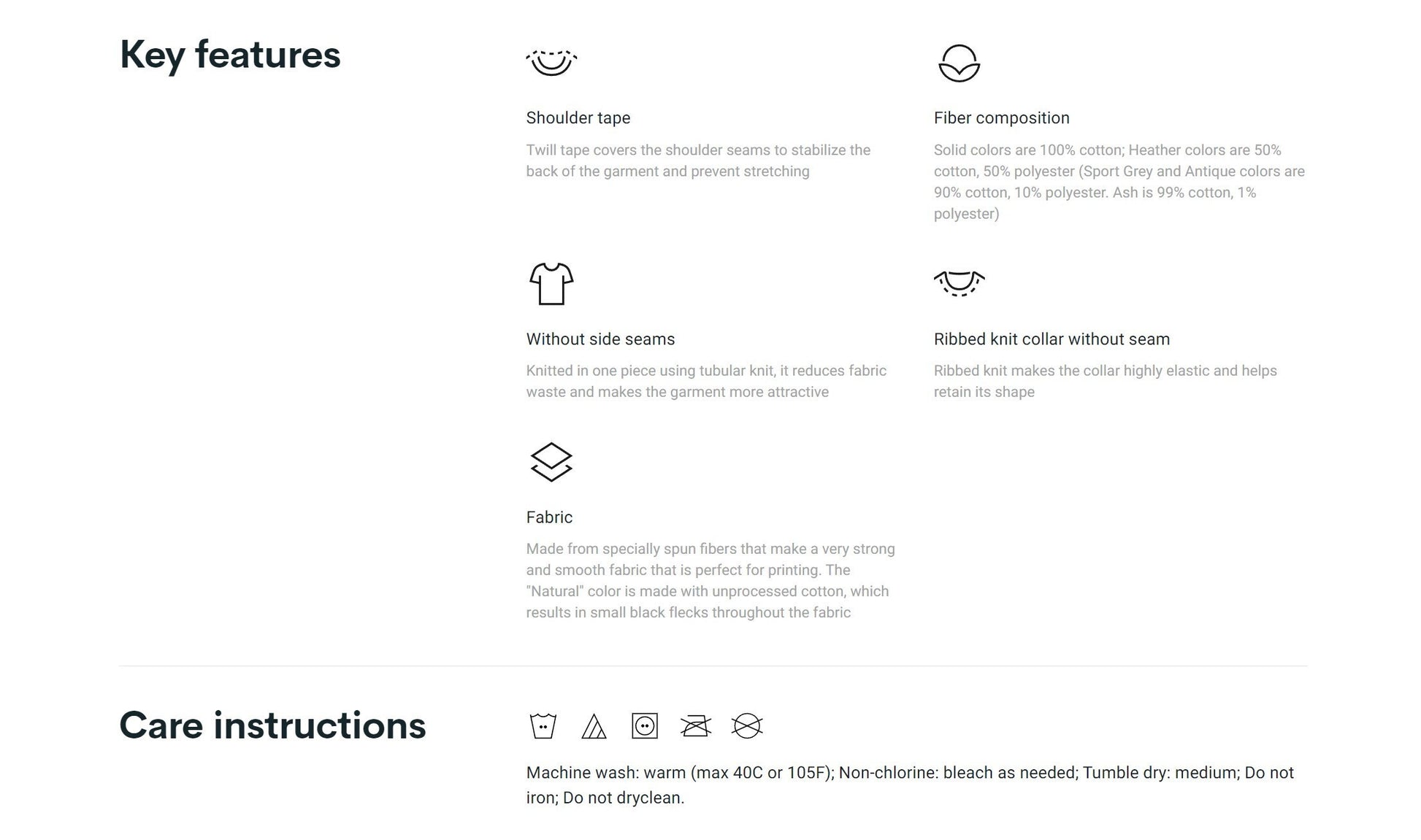This screenshot has width=1421, height=840.
Task: Click the crossed-out do not iron icon
Action: click(695, 726)
